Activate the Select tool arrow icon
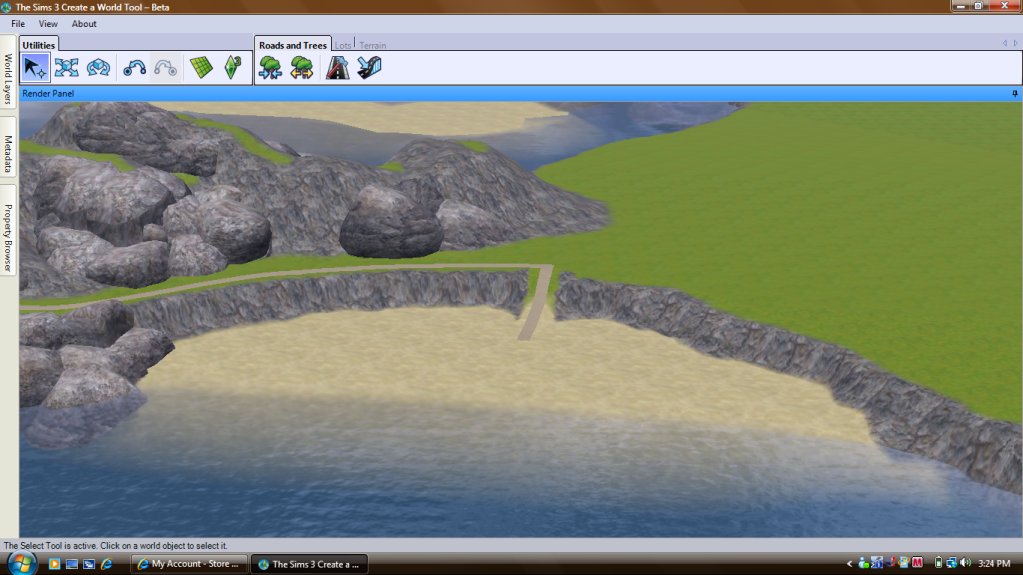Screen dimensions: 1023x575 [35, 68]
